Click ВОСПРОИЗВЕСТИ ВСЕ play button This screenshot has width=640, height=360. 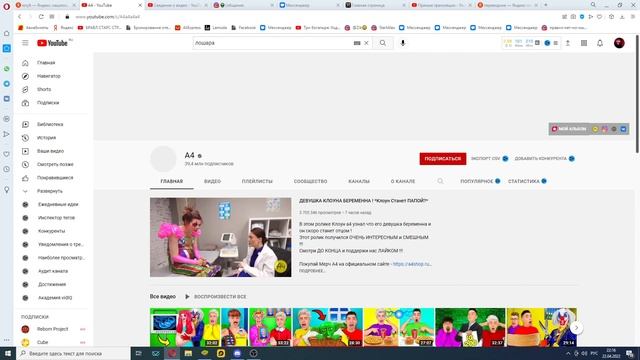point(216,297)
